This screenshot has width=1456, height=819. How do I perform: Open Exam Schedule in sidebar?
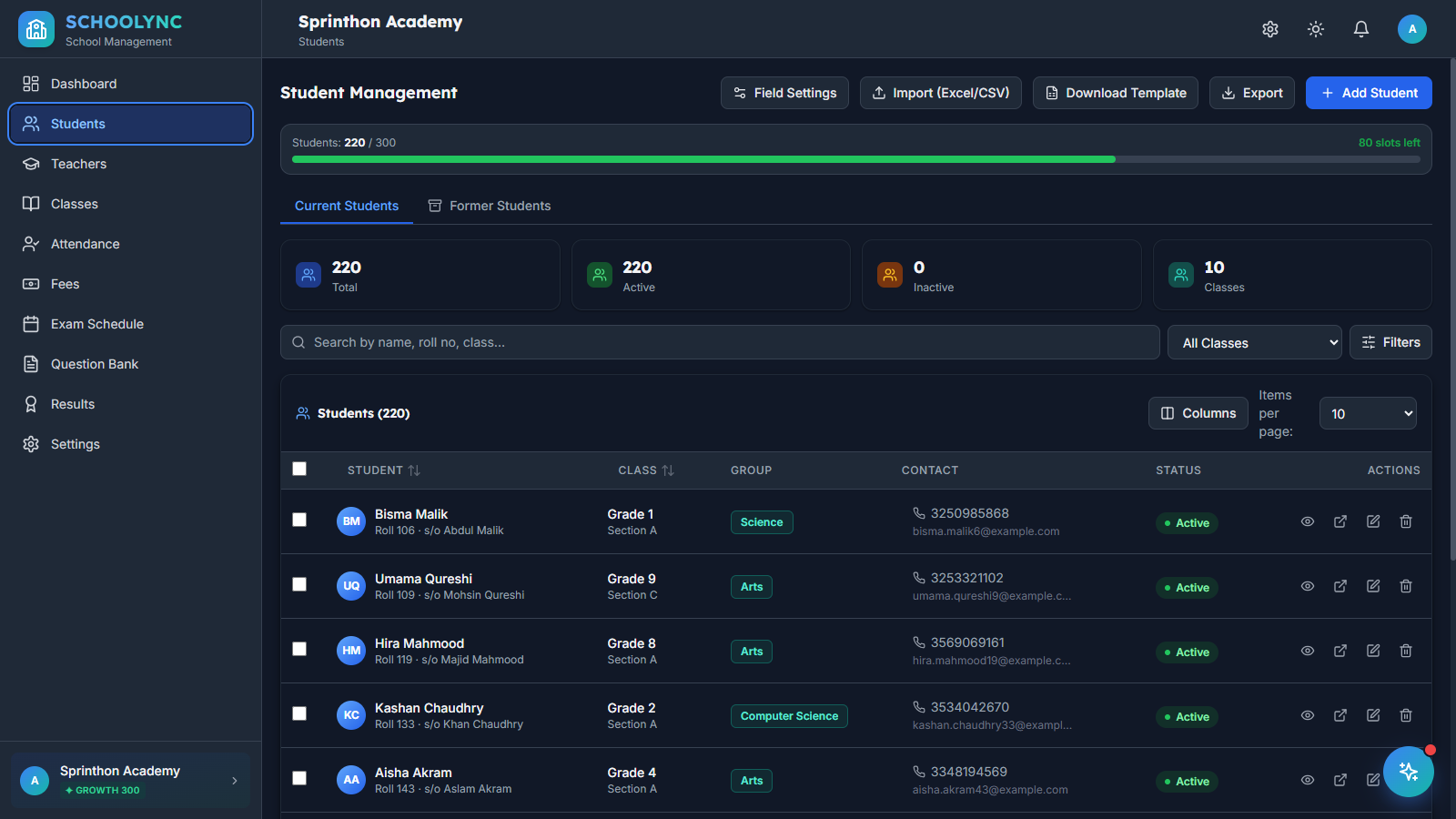point(130,324)
